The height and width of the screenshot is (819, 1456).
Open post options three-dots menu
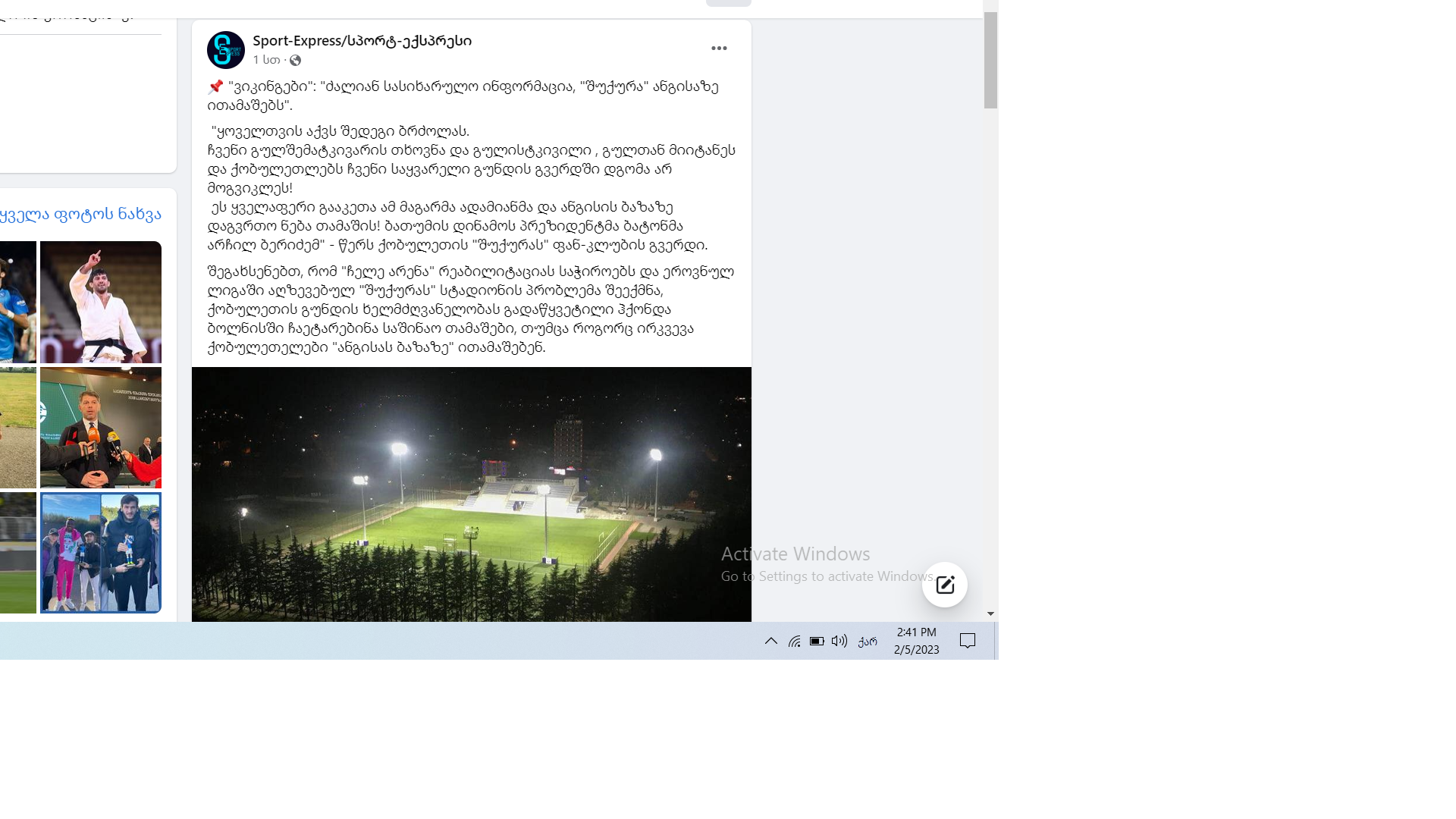click(x=719, y=49)
